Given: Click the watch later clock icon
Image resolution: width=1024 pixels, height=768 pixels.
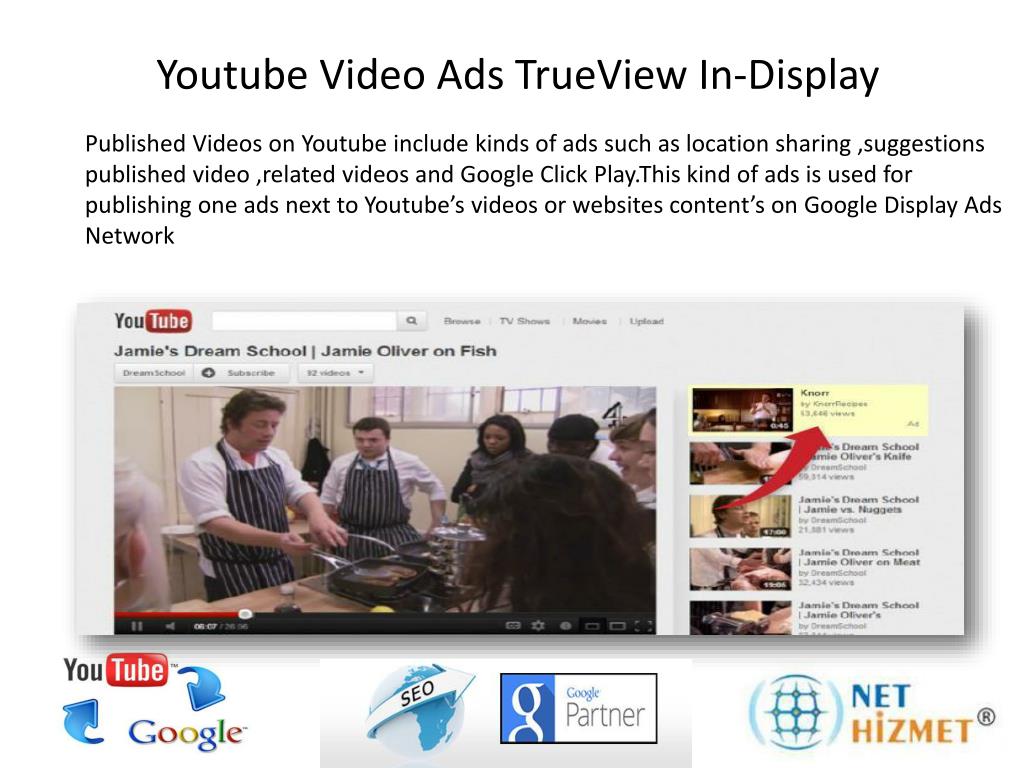Looking at the screenshot, I should pos(566,626).
